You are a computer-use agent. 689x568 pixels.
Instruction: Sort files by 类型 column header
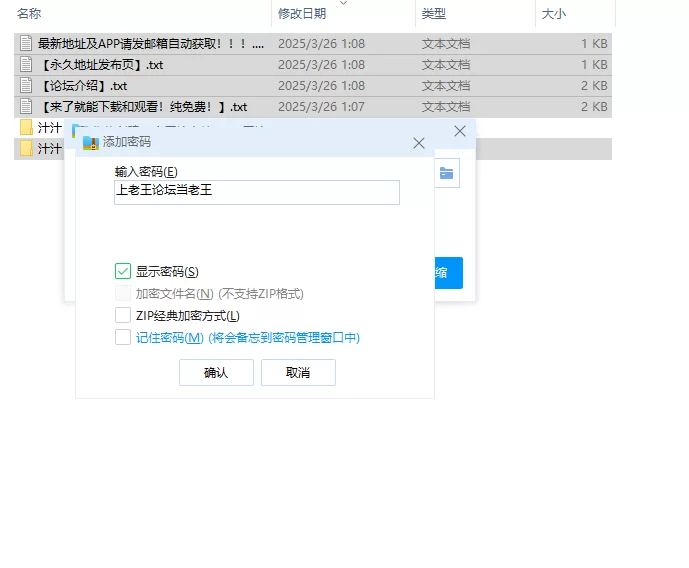(x=434, y=14)
